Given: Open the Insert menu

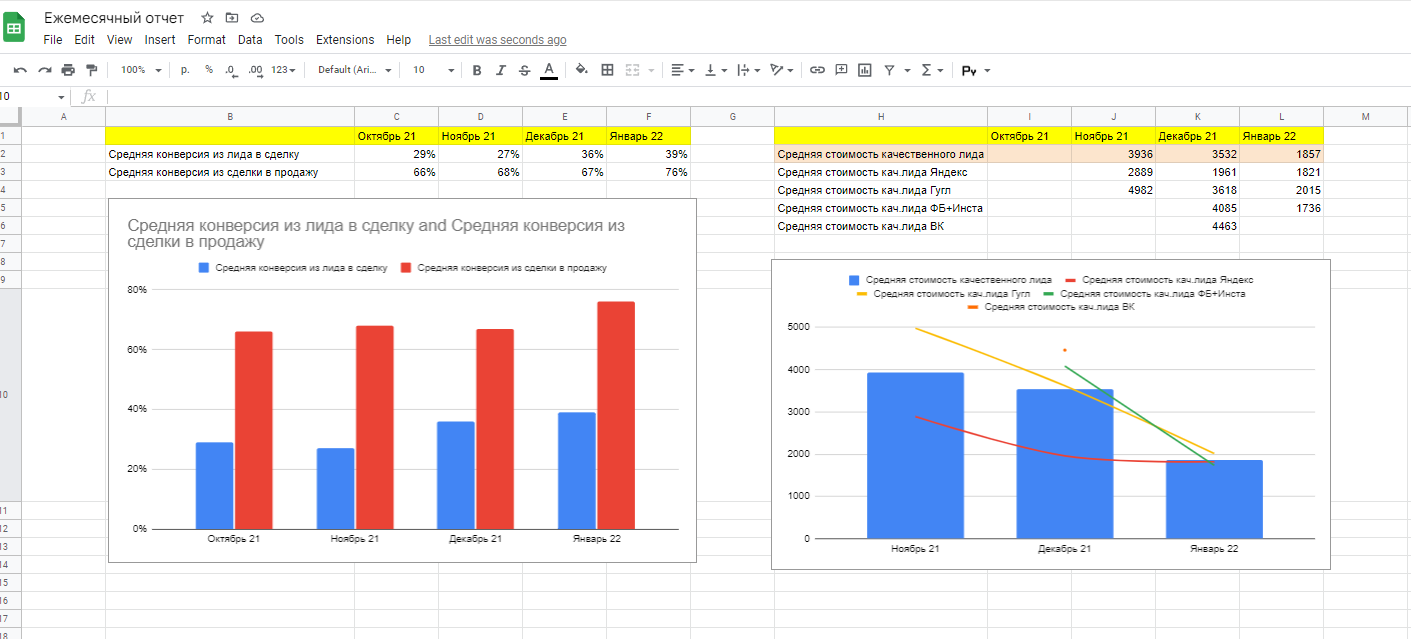Looking at the screenshot, I should [160, 40].
